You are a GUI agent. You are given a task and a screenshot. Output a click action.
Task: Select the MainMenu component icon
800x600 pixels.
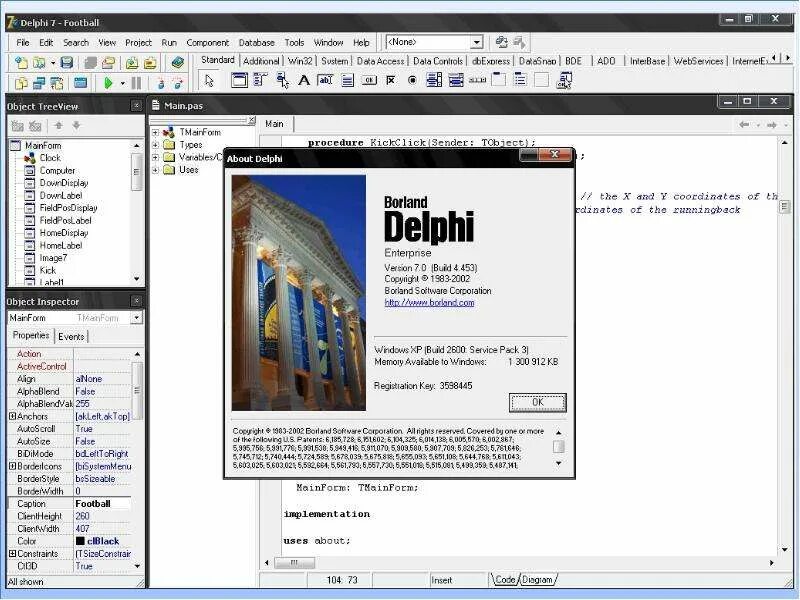[260, 80]
